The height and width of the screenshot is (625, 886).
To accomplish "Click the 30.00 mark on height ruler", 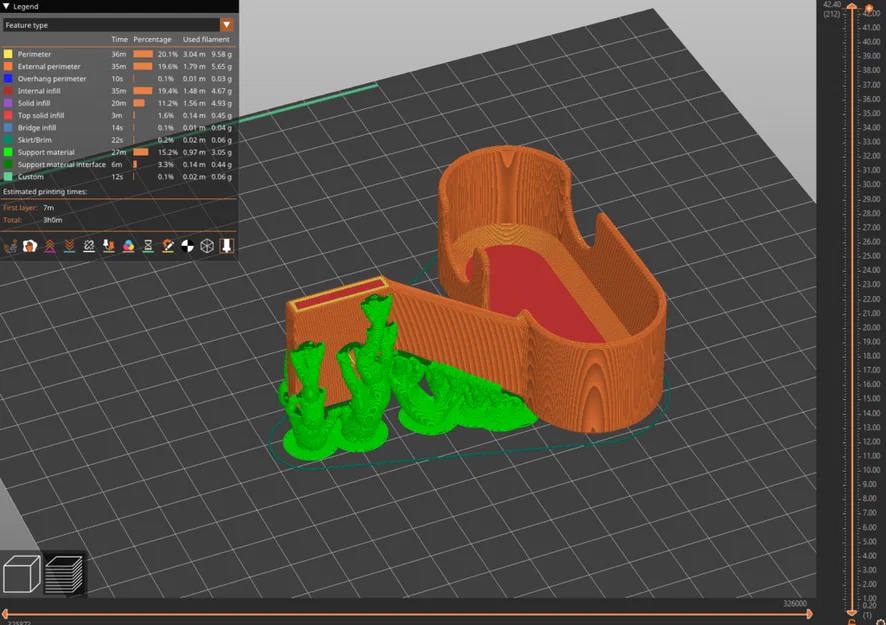I will [x=871, y=184].
